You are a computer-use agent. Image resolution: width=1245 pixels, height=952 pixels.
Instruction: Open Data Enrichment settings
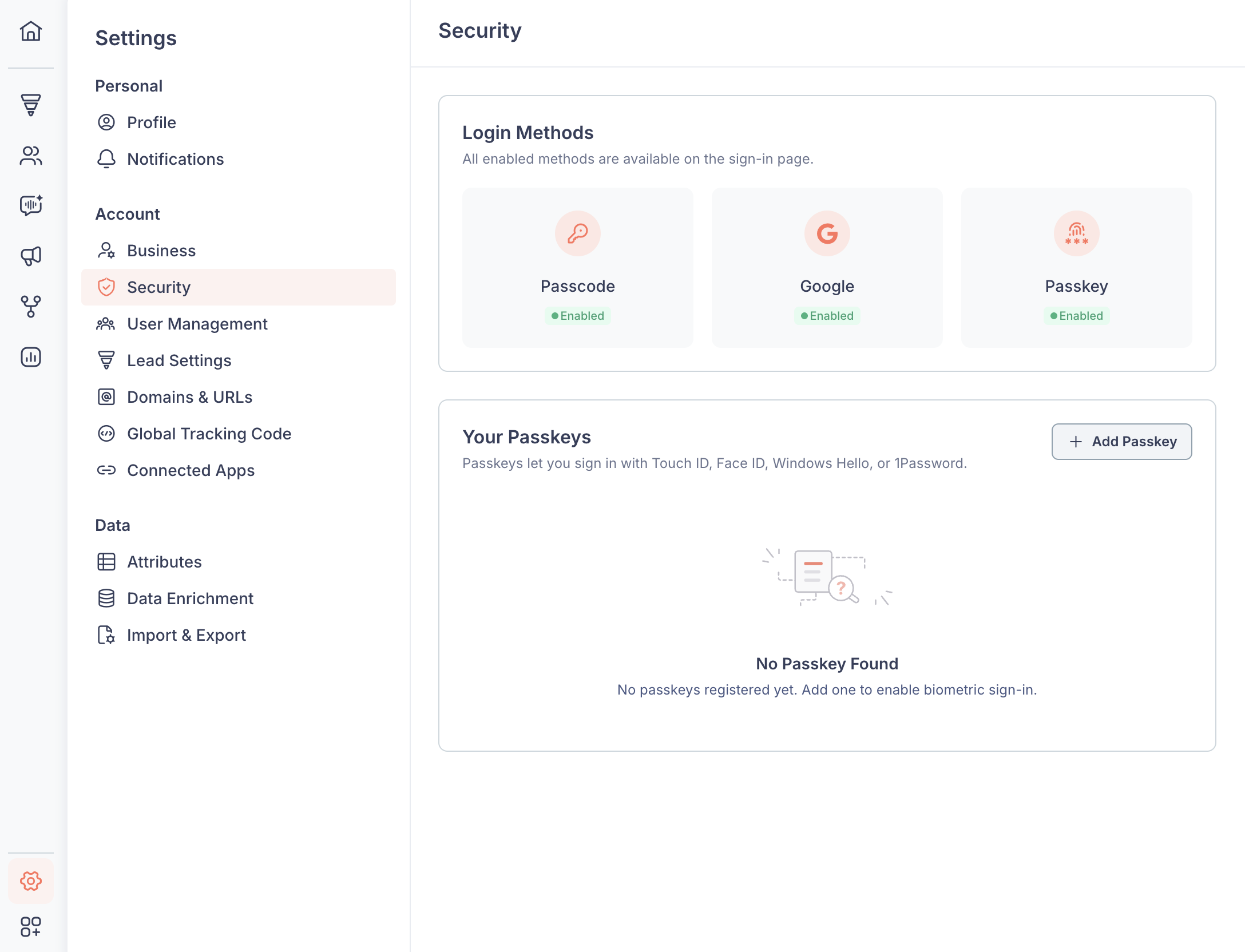point(190,598)
